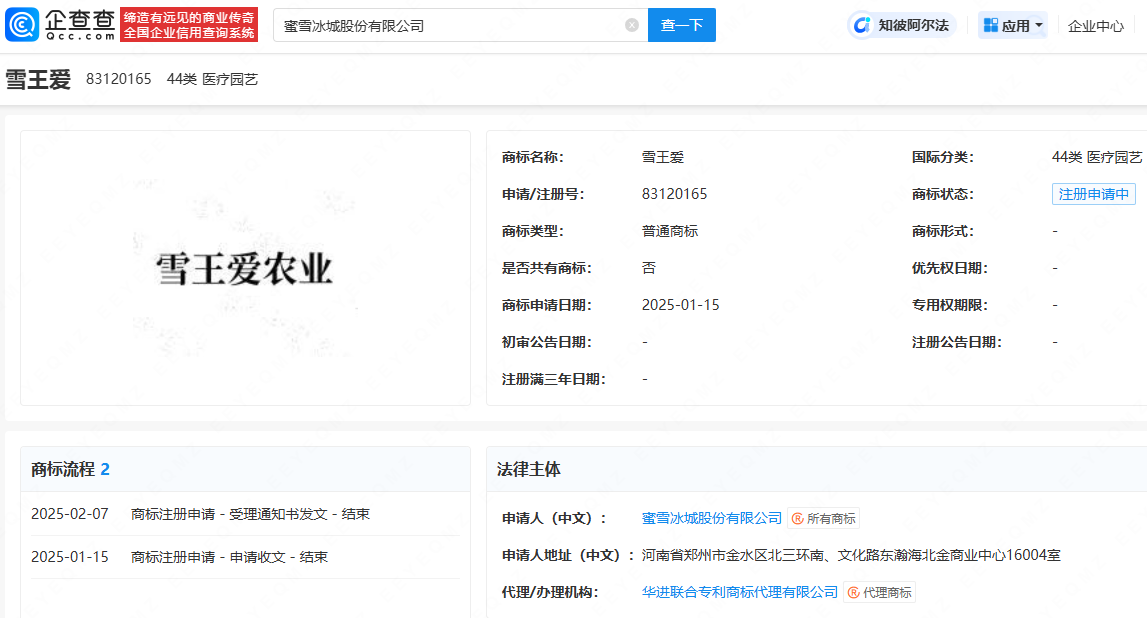
Task: Open the Qcc.com logo homepage
Action: coord(60,24)
